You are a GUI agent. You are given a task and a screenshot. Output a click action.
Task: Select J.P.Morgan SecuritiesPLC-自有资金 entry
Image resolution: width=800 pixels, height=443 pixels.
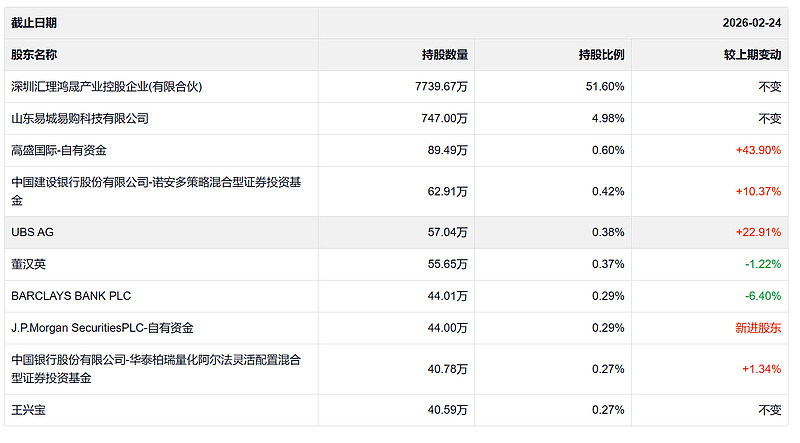(x=103, y=328)
